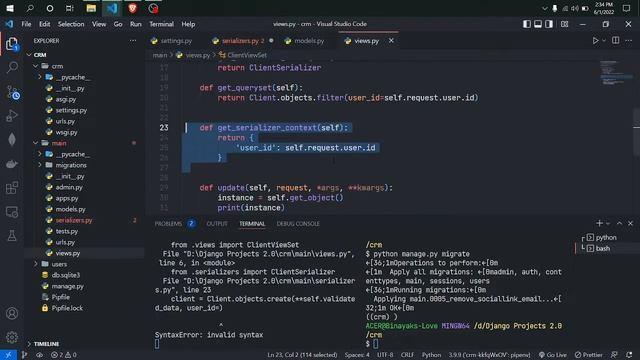This screenshot has height=360, width=640.
Task: Show the Debug Console panel tab
Action: click(298, 224)
